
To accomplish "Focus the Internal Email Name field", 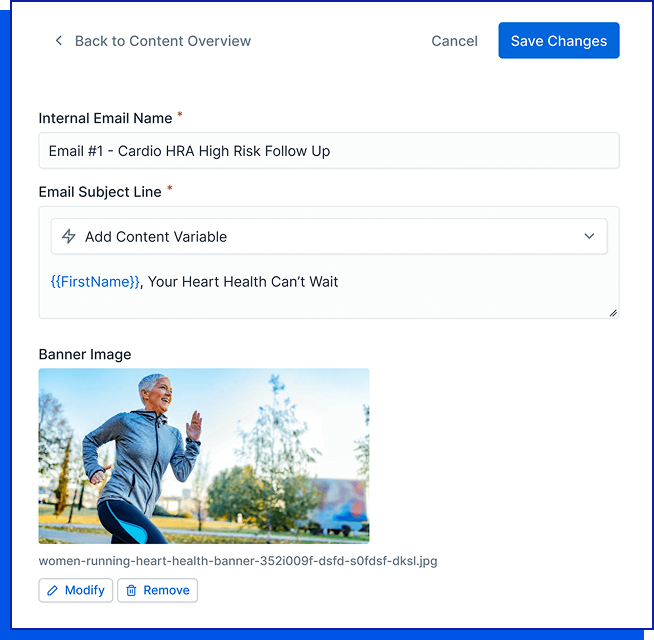I will click(x=328, y=151).
